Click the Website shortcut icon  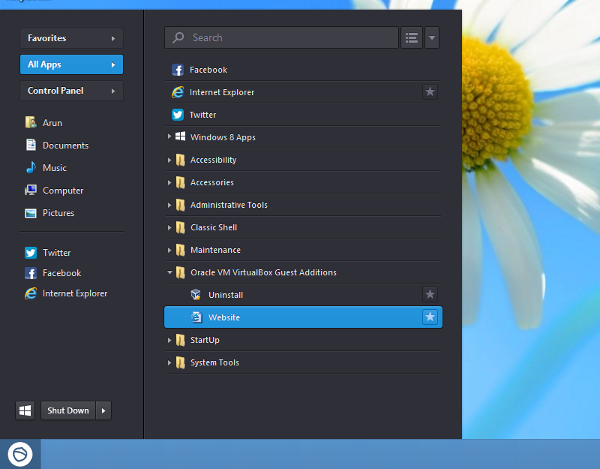tap(196, 317)
